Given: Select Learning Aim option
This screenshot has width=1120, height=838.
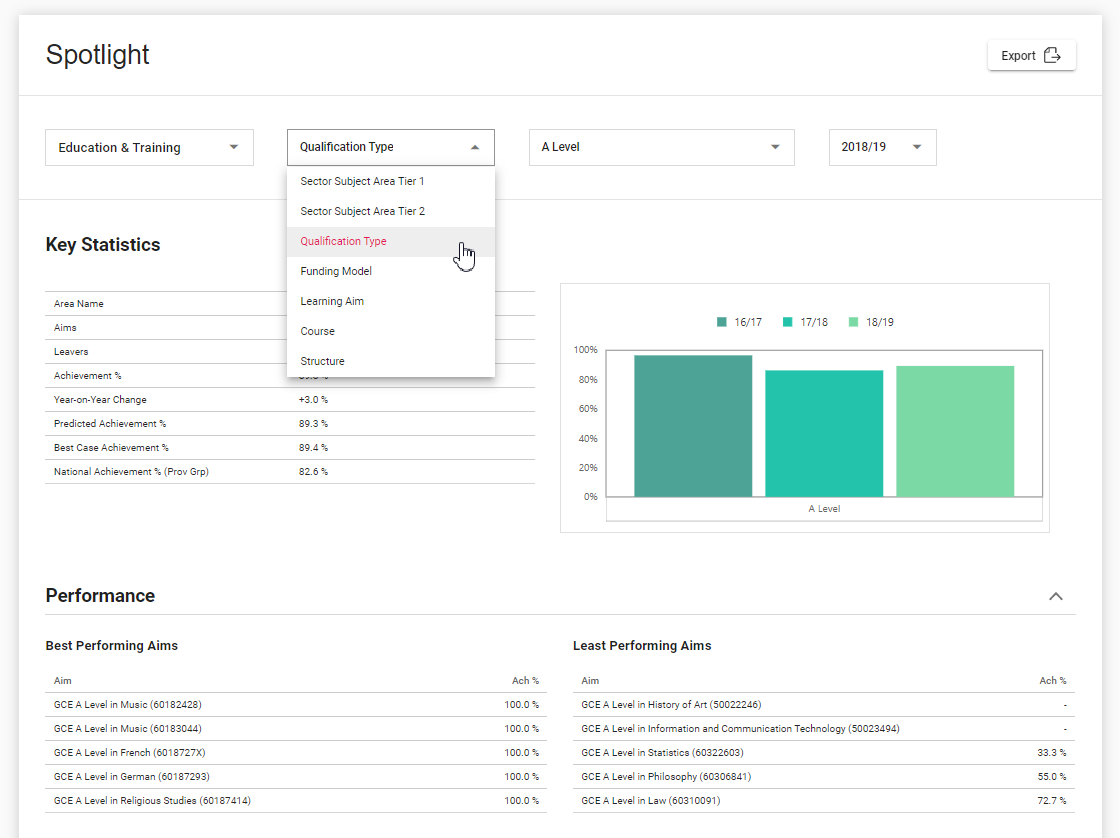Looking at the screenshot, I should tap(391, 301).
